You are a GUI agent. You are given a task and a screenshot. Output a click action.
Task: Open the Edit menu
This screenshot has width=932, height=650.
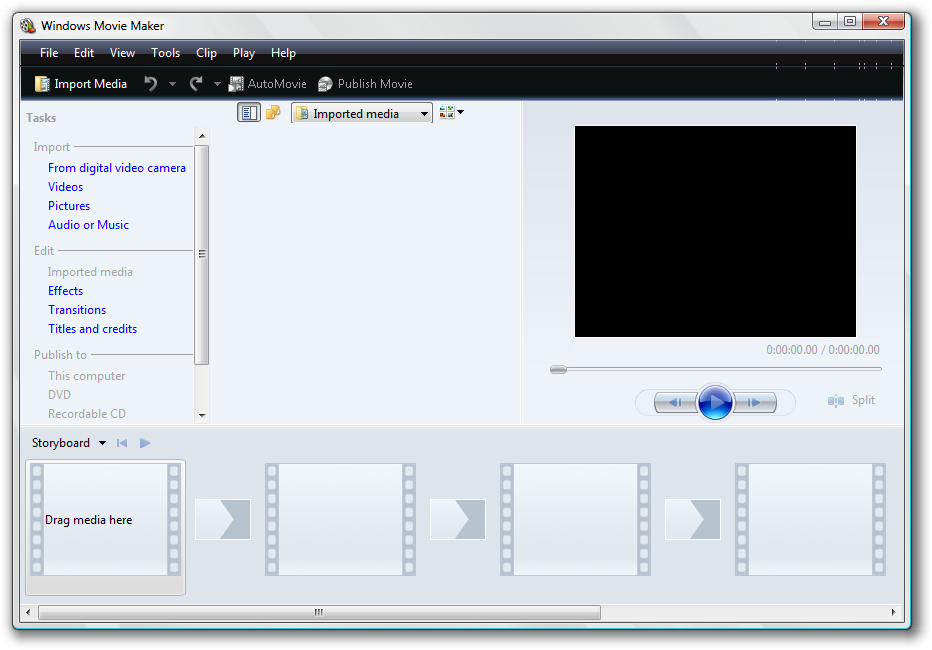click(84, 53)
